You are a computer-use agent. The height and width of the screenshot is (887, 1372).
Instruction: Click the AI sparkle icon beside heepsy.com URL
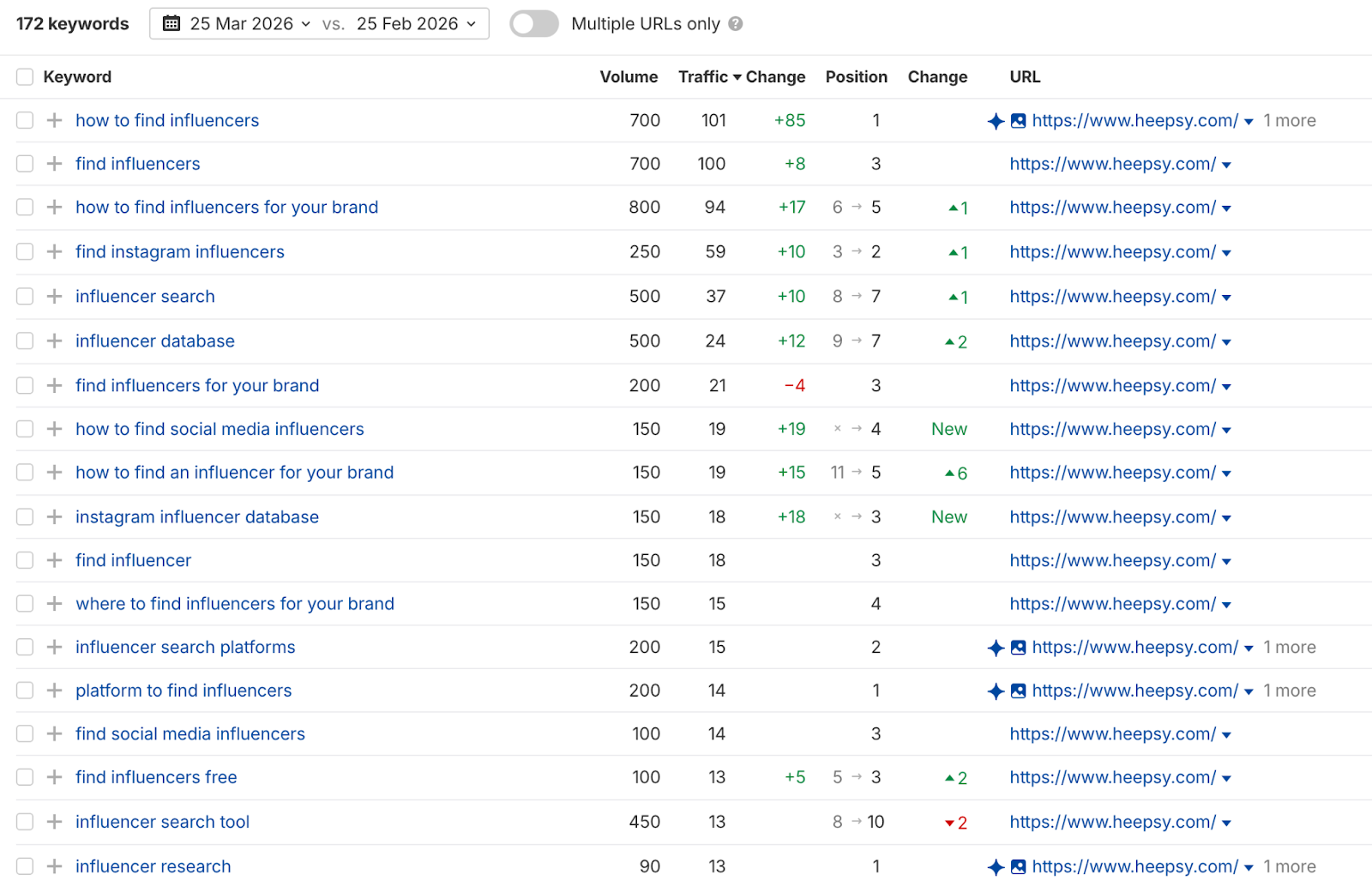pos(996,121)
